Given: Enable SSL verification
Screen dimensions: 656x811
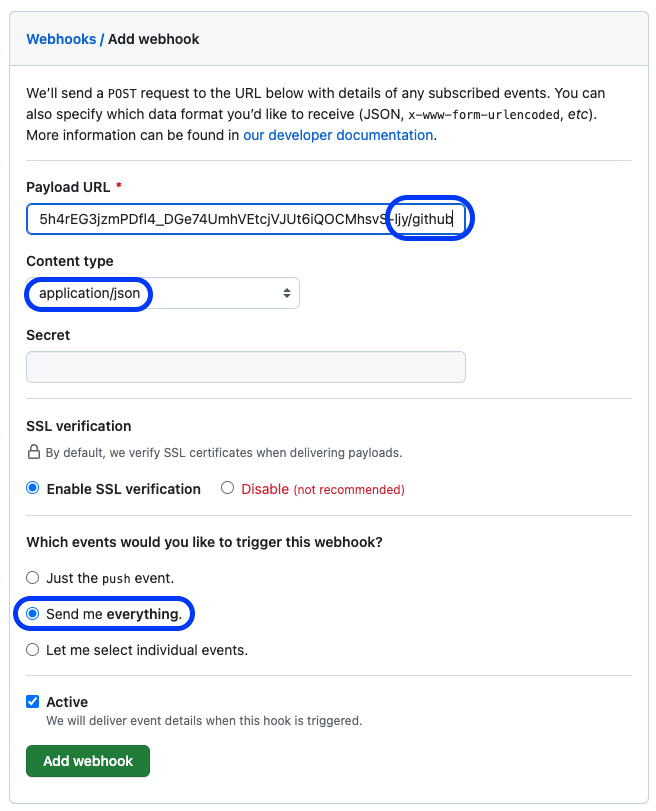Looking at the screenshot, I should pyautogui.click(x=31, y=489).
